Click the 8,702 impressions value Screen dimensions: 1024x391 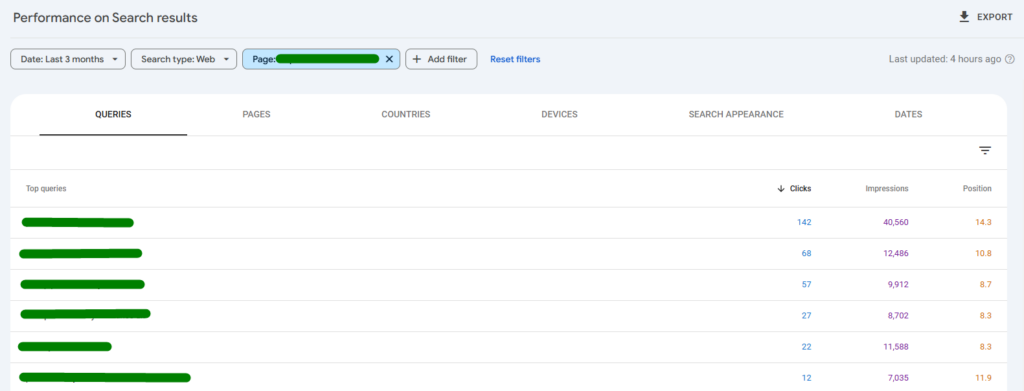click(898, 316)
